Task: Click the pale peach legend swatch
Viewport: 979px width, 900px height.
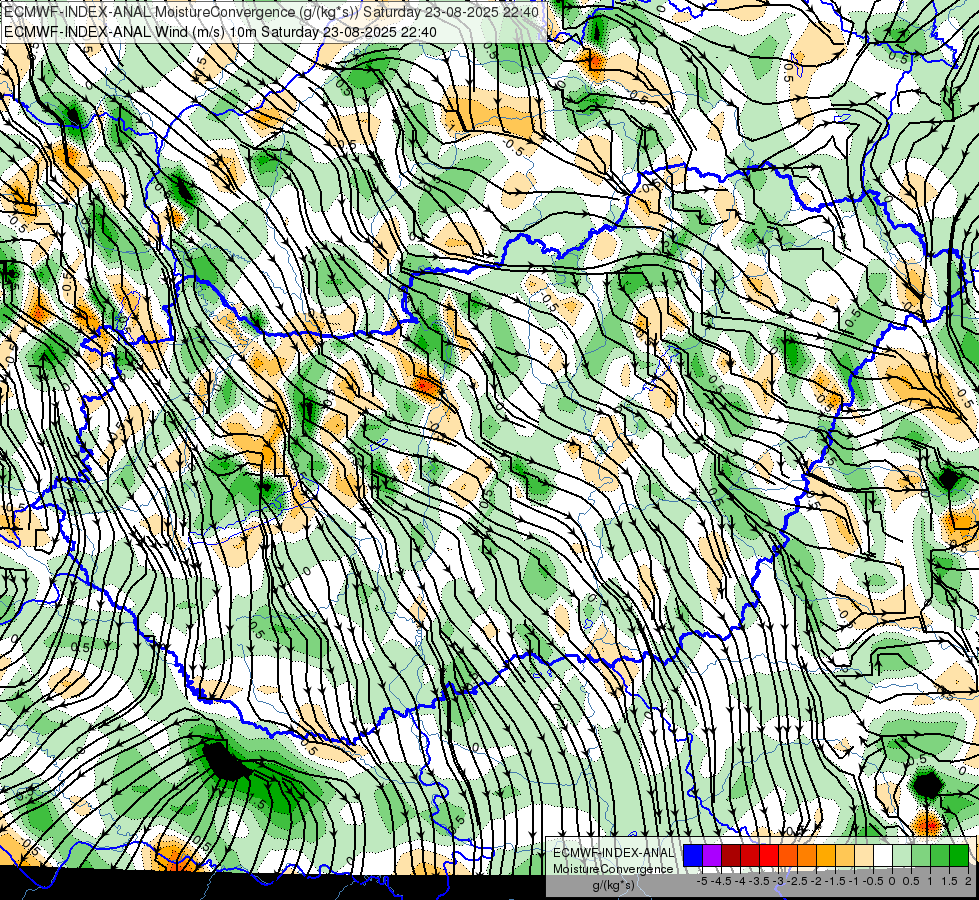Action: (864, 855)
